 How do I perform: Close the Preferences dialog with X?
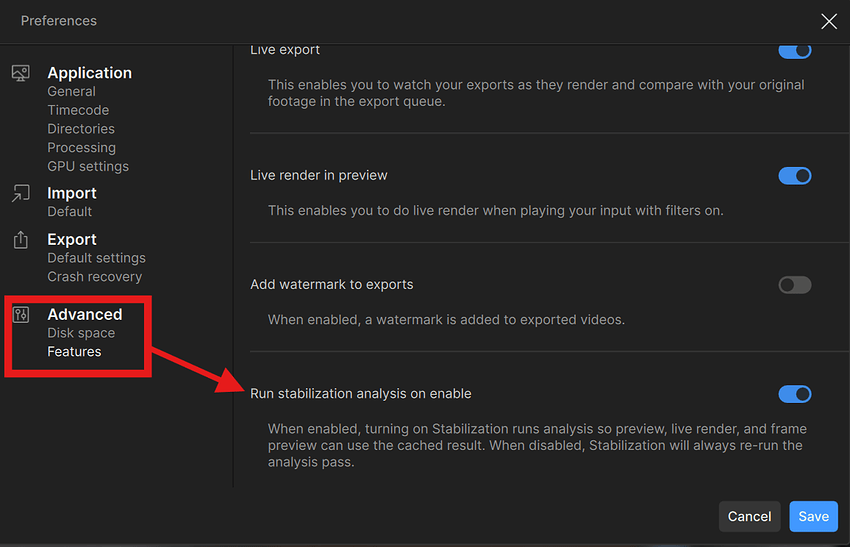[828, 21]
